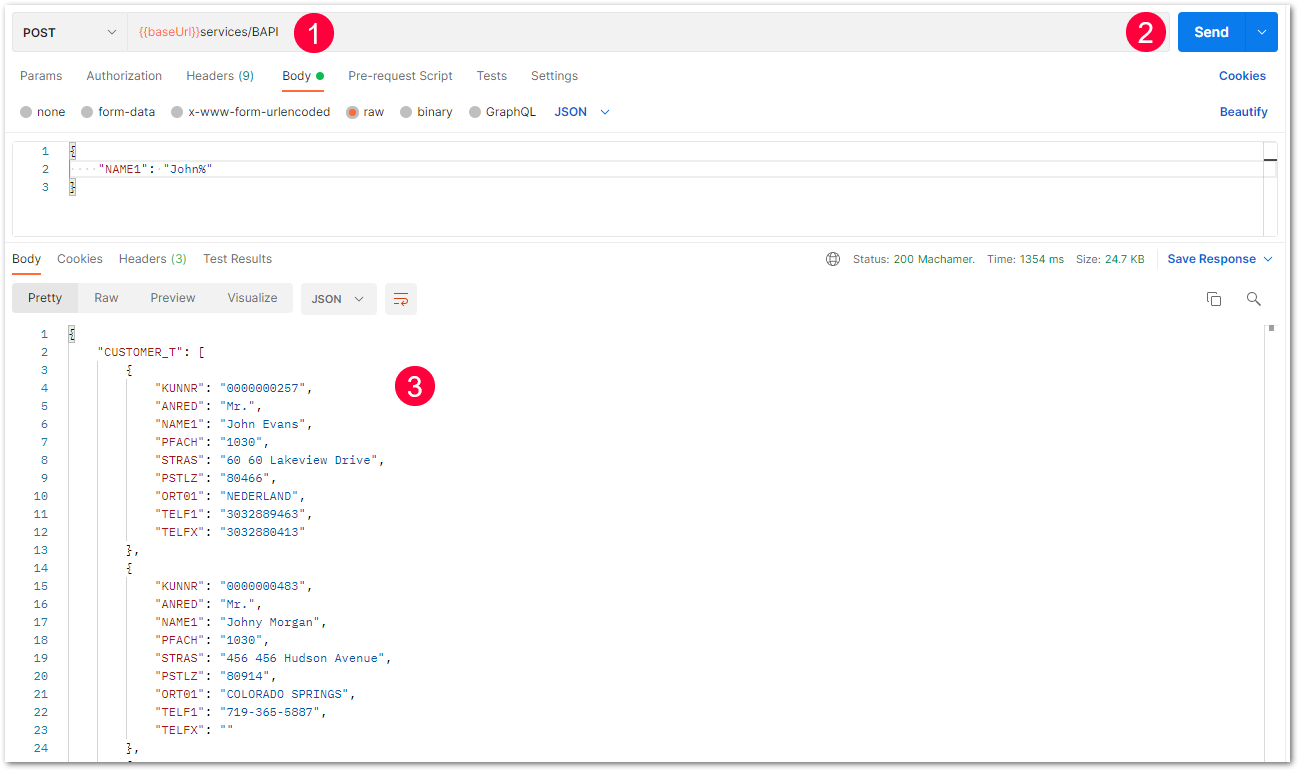Screen dimensions: 1299x771
Task: Click the network globe icon beside Status
Action: (x=833, y=259)
